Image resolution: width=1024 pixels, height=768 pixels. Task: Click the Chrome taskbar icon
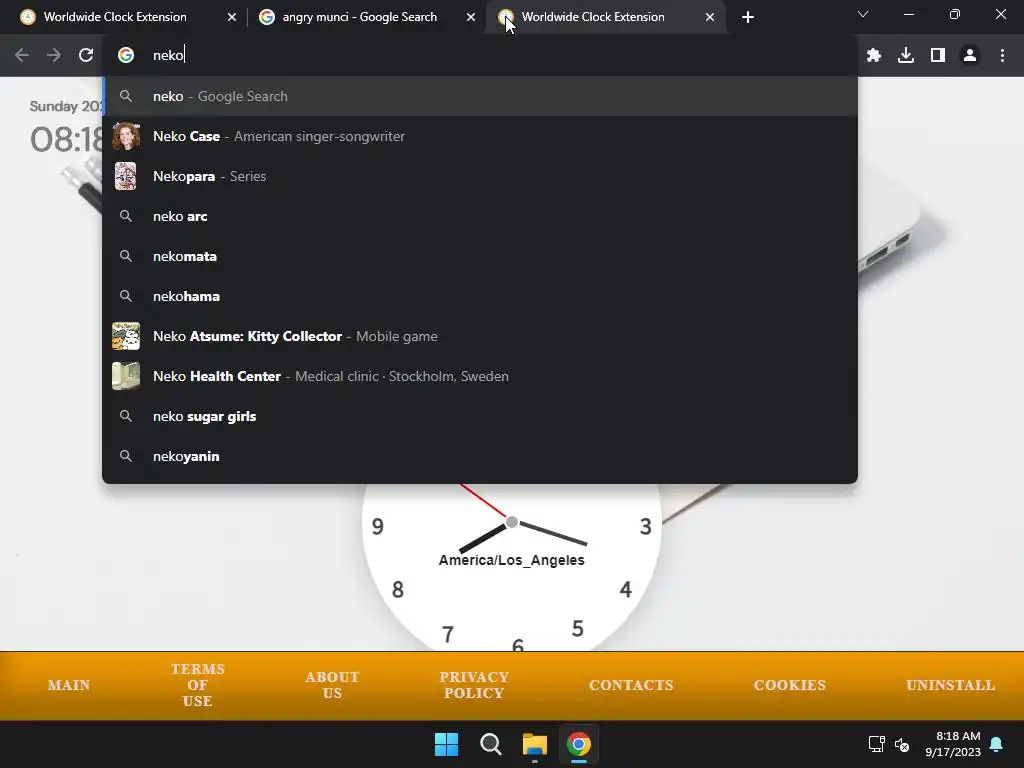pyautogui.click(x=579, y=744)
